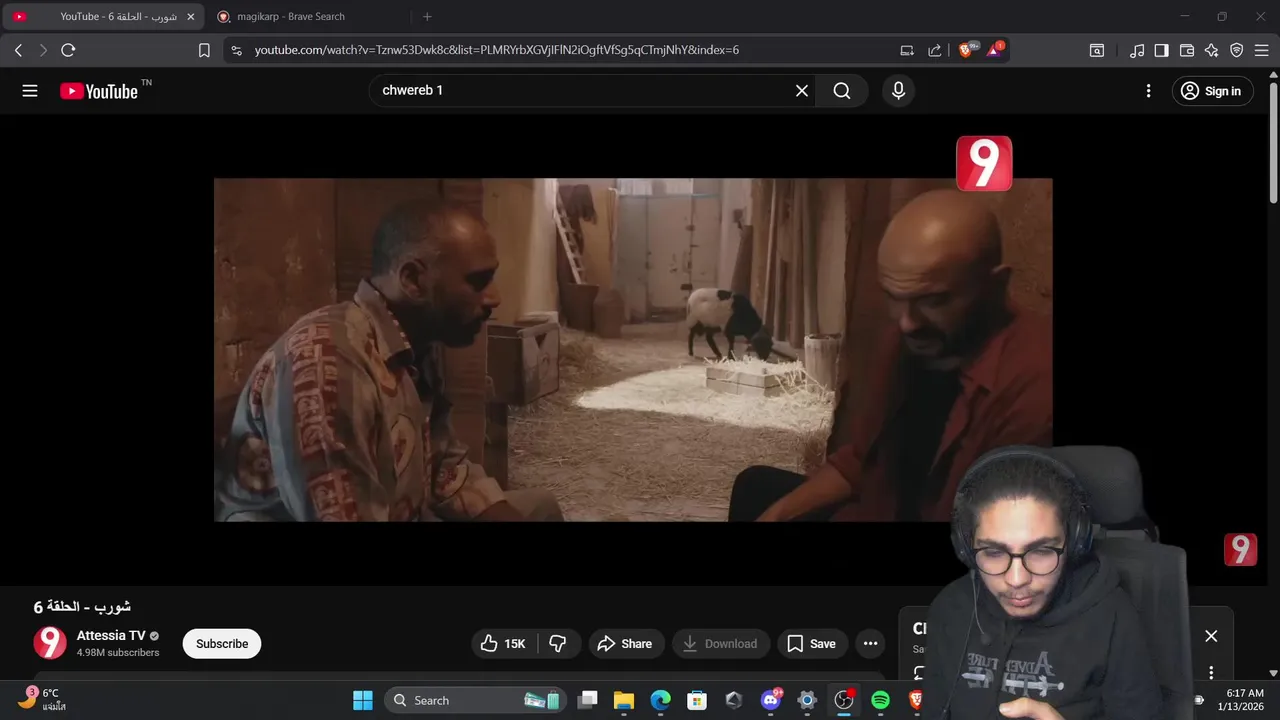Open Leo AI sparkle icon

point(1212,50)
